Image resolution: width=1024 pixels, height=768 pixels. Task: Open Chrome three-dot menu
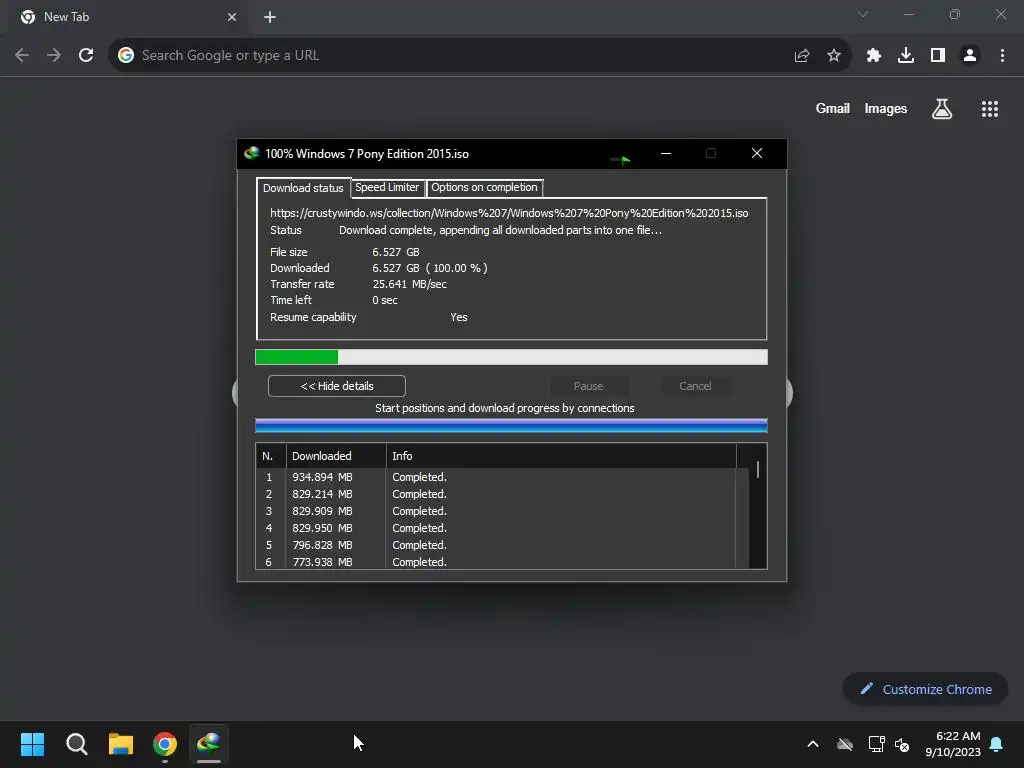tap(1002, 56)
